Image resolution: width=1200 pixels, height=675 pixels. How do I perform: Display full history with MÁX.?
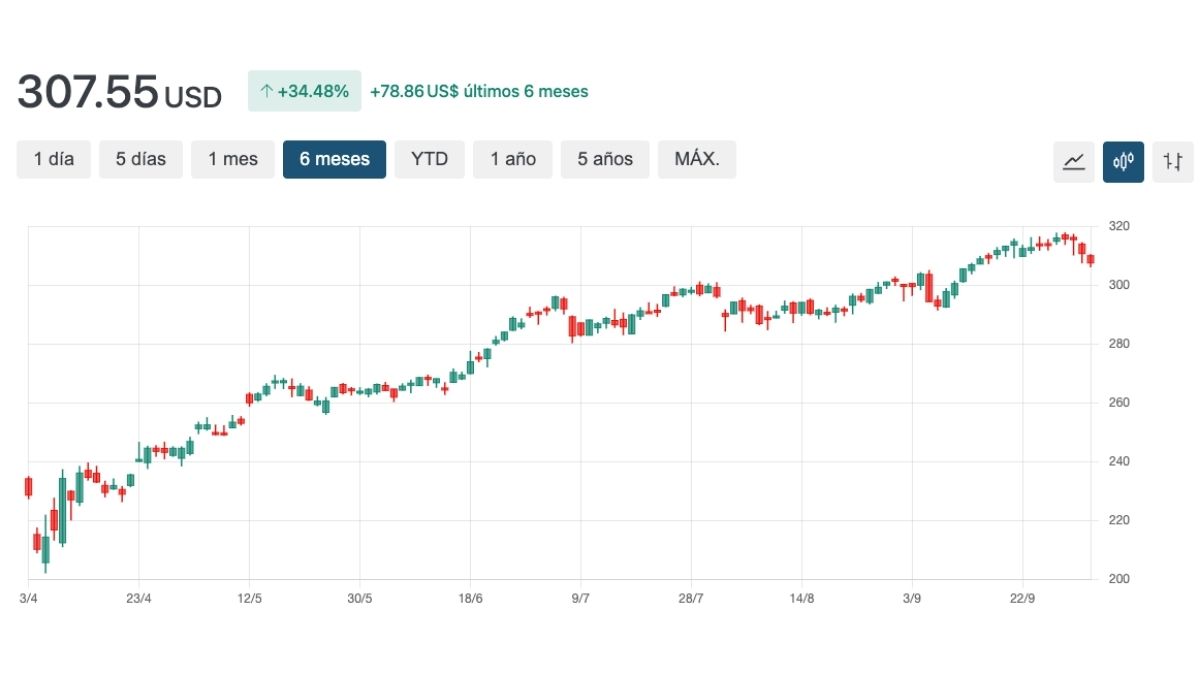[x=696, y=159]
